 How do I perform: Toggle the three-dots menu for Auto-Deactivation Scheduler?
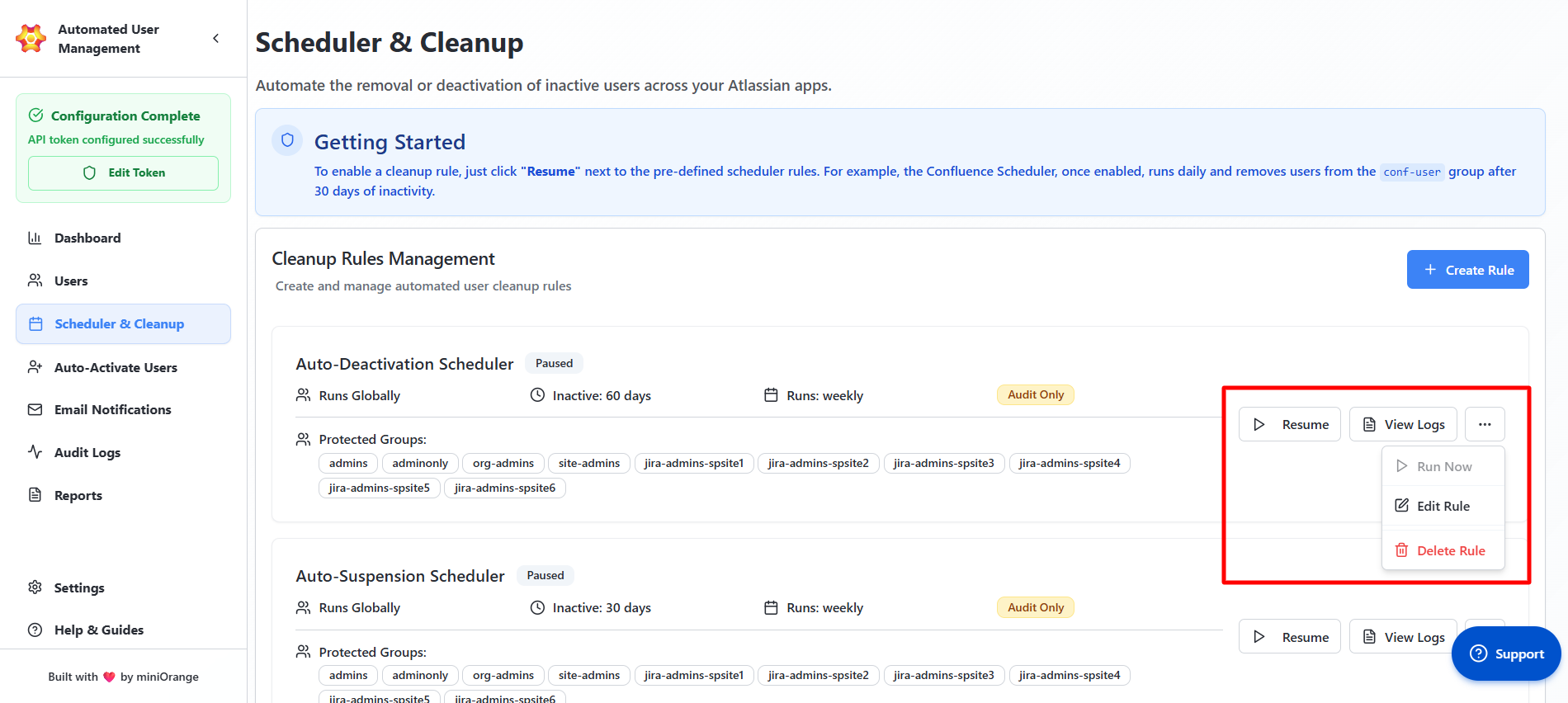[x=1485, y=425]
